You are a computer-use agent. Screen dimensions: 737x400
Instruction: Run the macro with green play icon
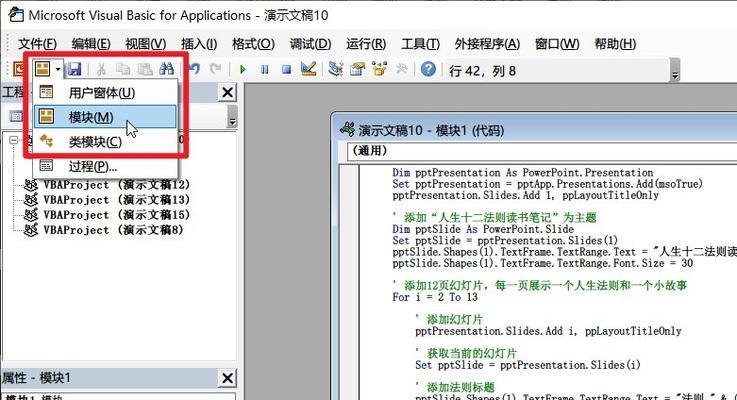click(243, 70)
